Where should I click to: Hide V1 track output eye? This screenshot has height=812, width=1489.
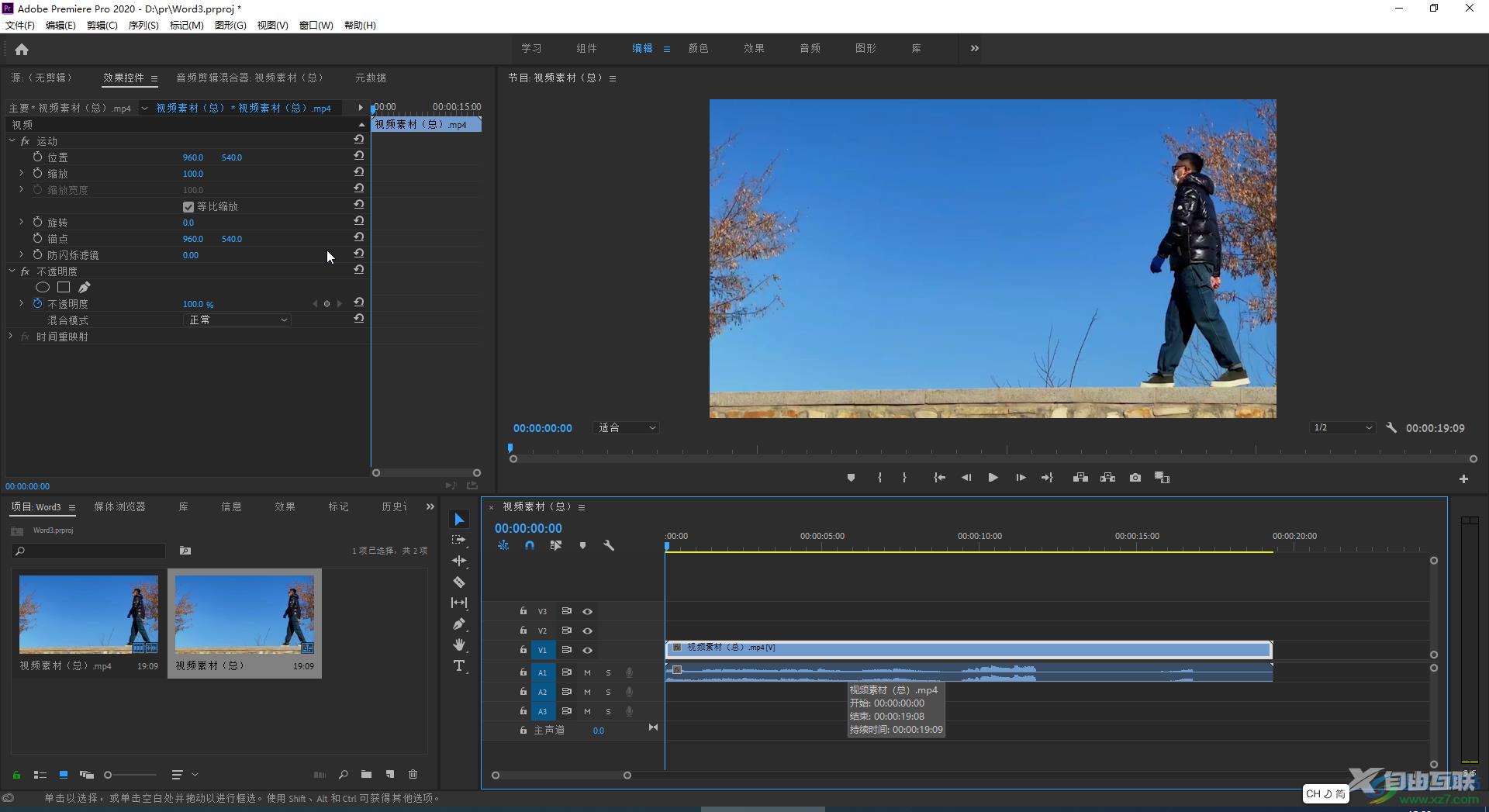pyautogui.click(x=587, y=650)
